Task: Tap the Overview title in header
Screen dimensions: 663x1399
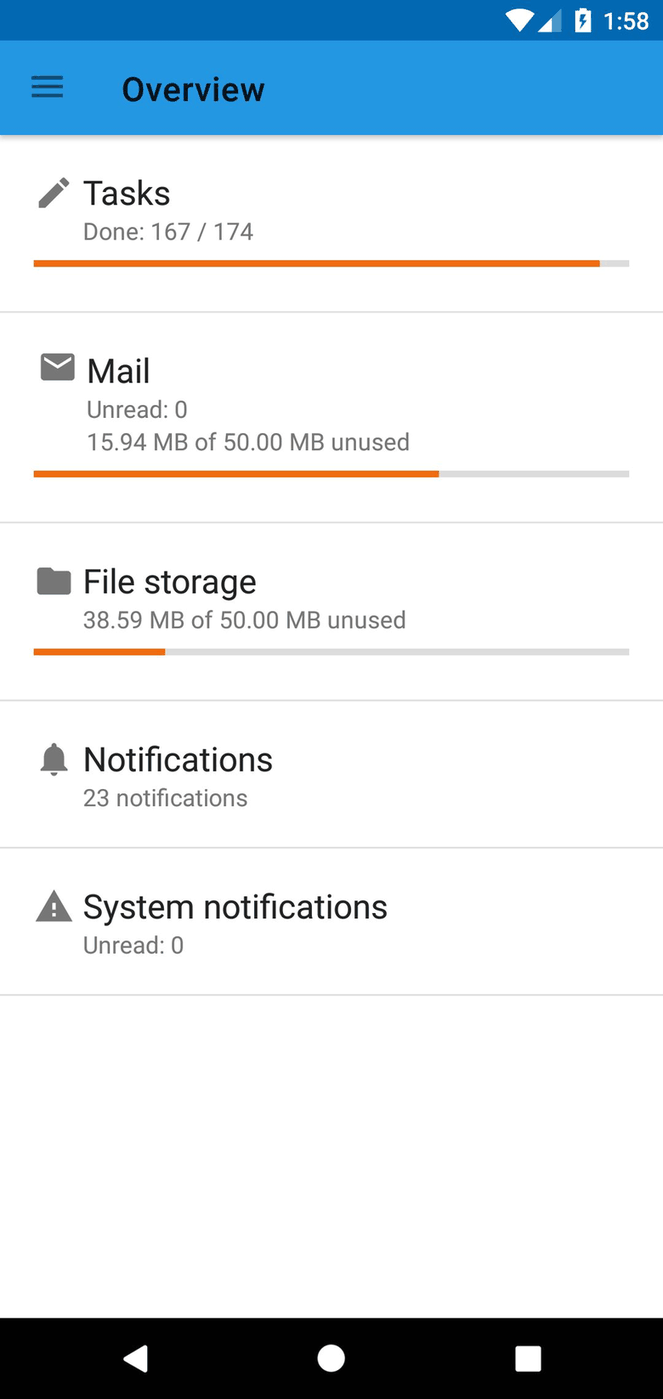Action: tap(193, 90)
